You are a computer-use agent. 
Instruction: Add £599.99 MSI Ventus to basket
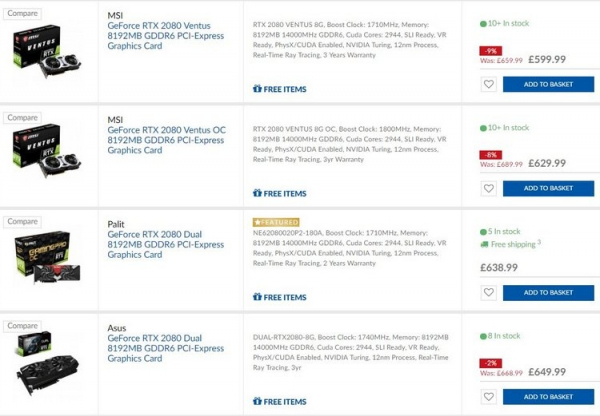548,84
